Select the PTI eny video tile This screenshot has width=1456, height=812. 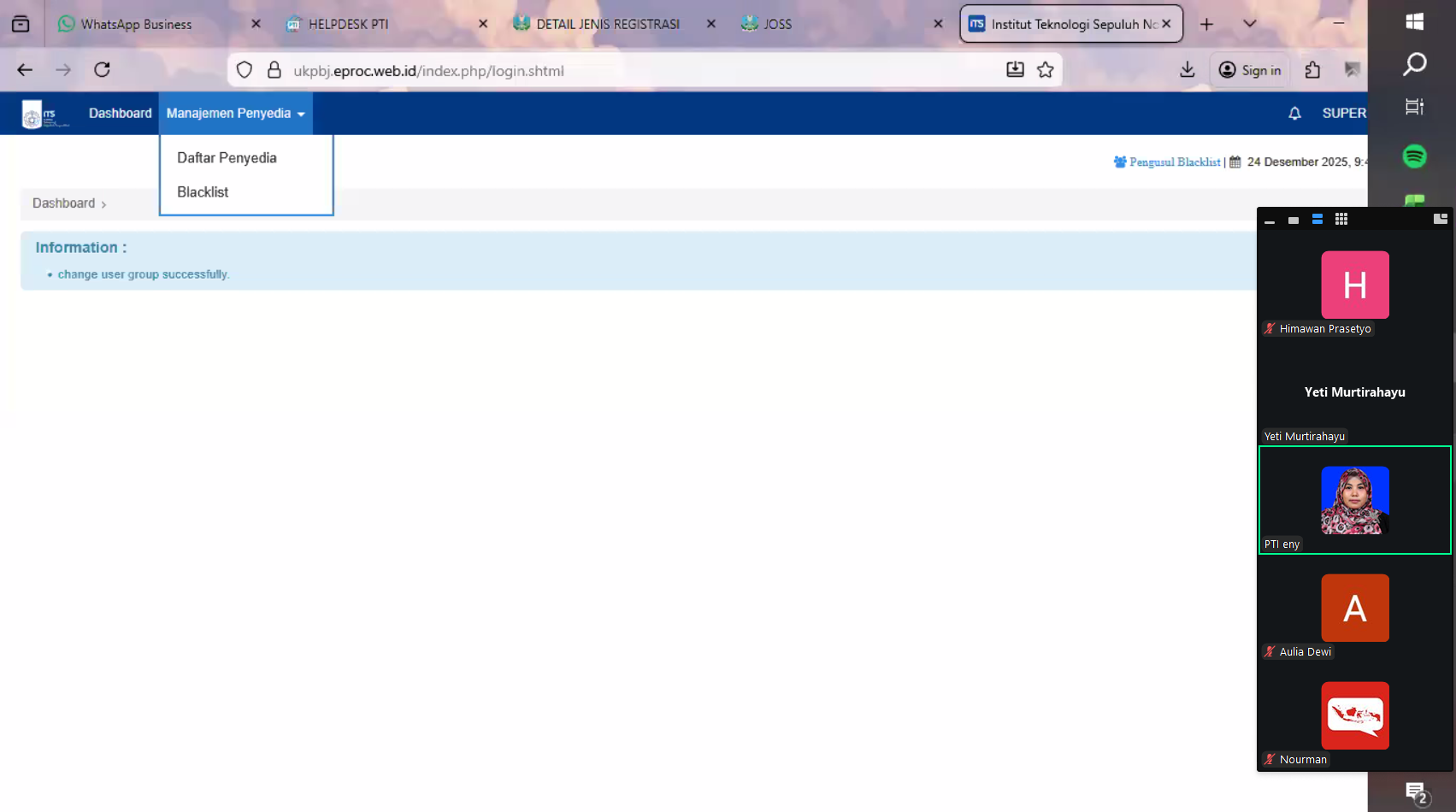(1355, 500)
